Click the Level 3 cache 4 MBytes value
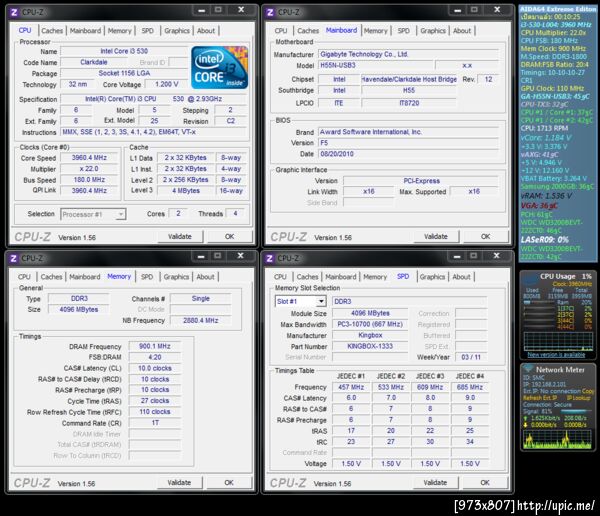This screenshot has width=600, height=516. pyautogui.click(x=186, y=191)
